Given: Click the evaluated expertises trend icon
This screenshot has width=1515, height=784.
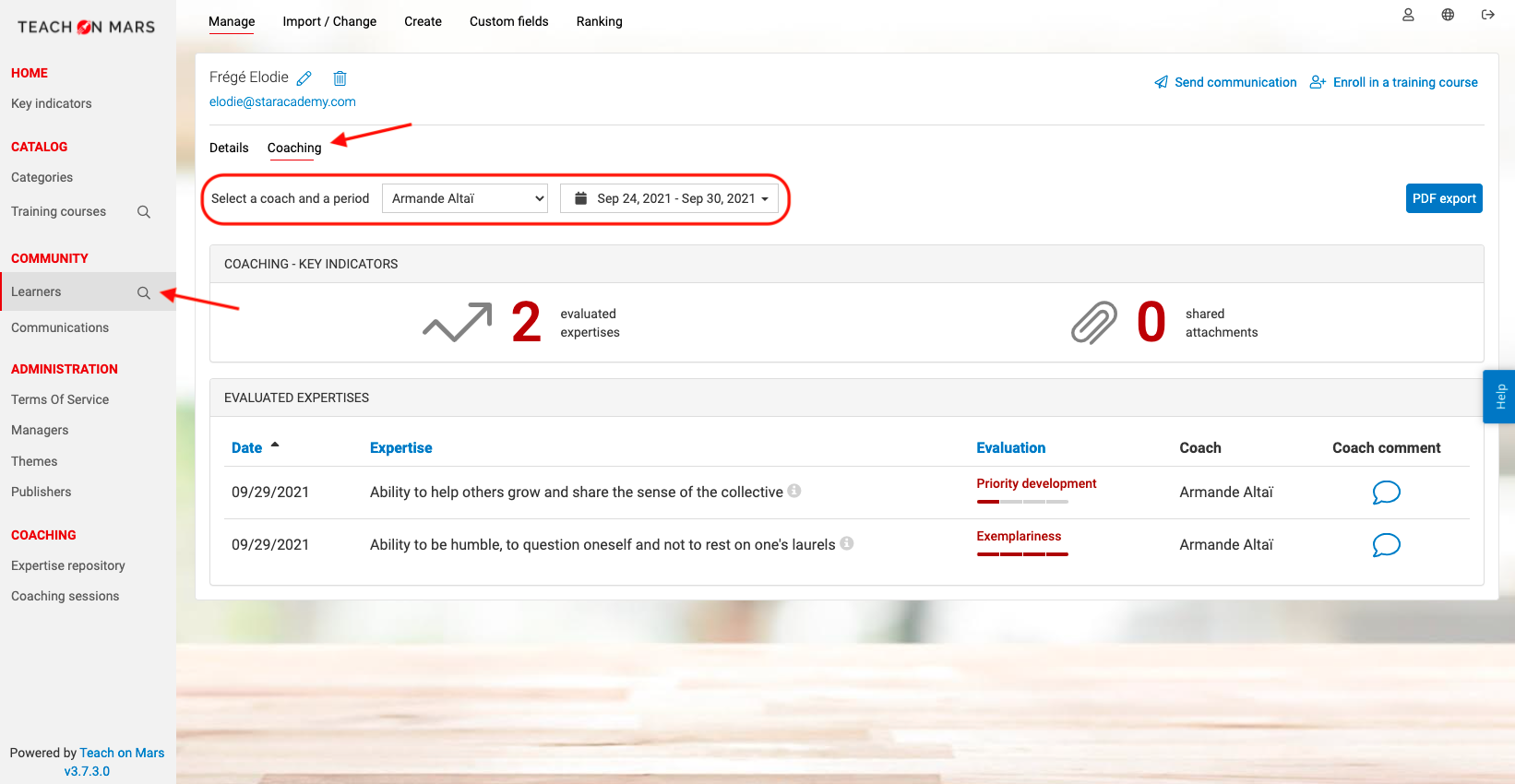Looking at the screenshot, I should [x=458, y=323].
